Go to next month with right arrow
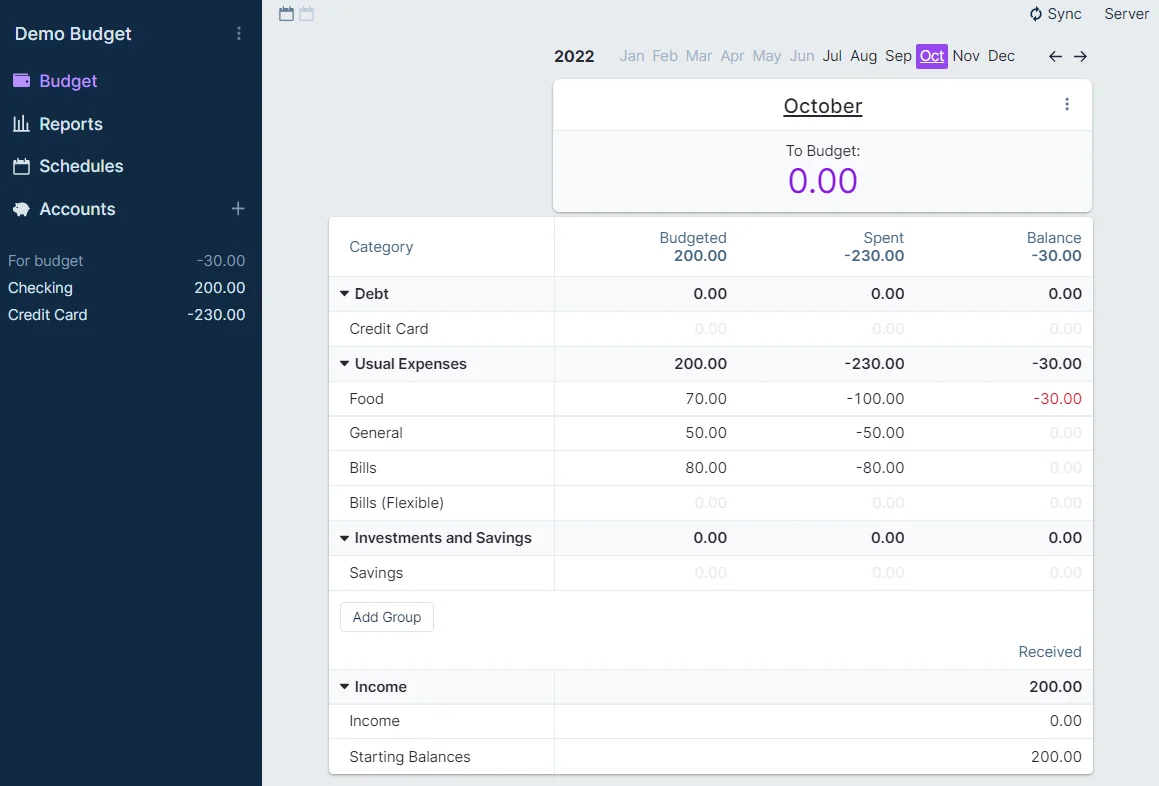Viewport: 1159px width, 786px height. point(1080,56)
